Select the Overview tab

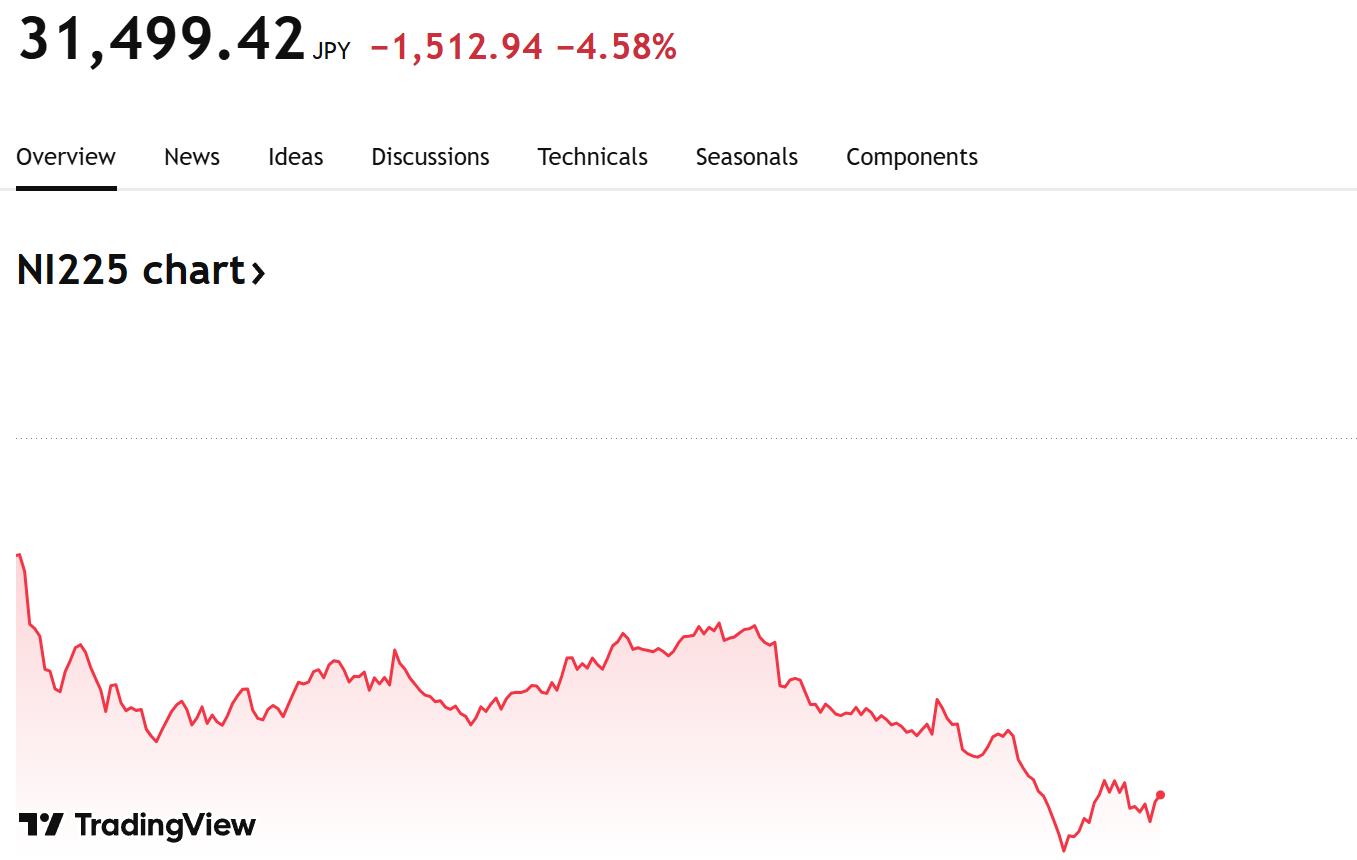point(66,157)
